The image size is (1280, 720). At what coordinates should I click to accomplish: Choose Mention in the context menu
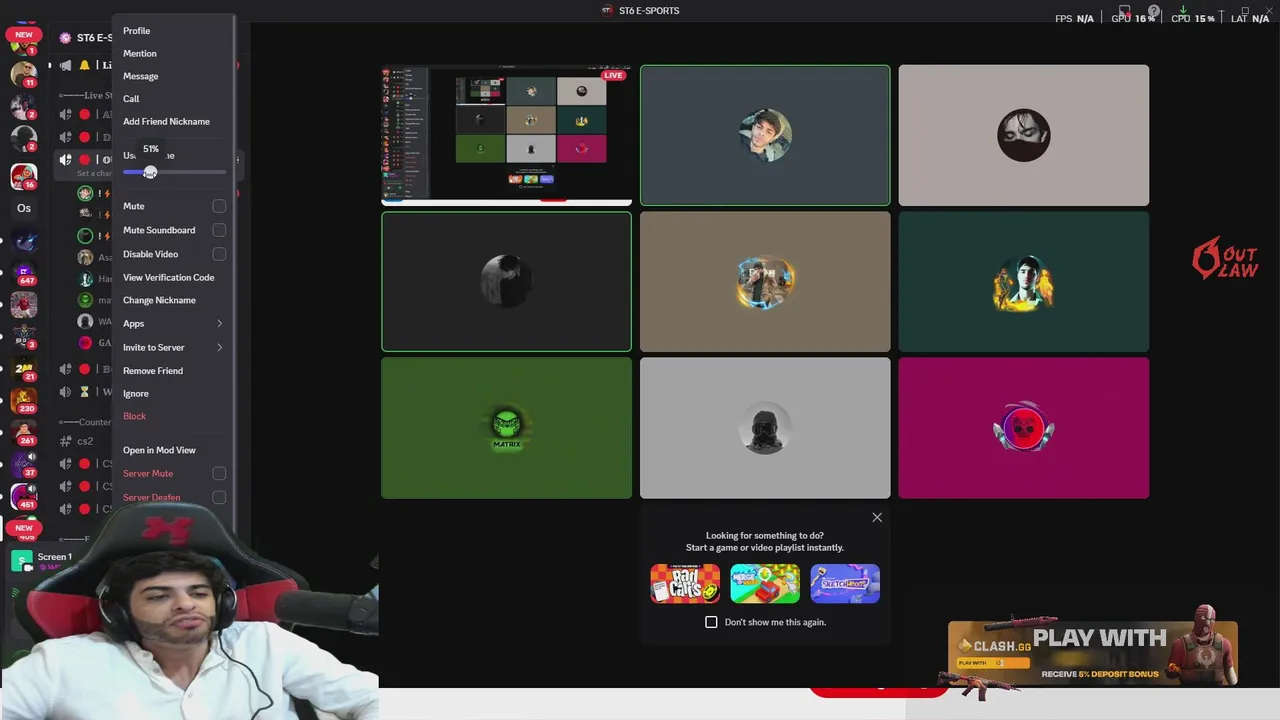point(140,53)
